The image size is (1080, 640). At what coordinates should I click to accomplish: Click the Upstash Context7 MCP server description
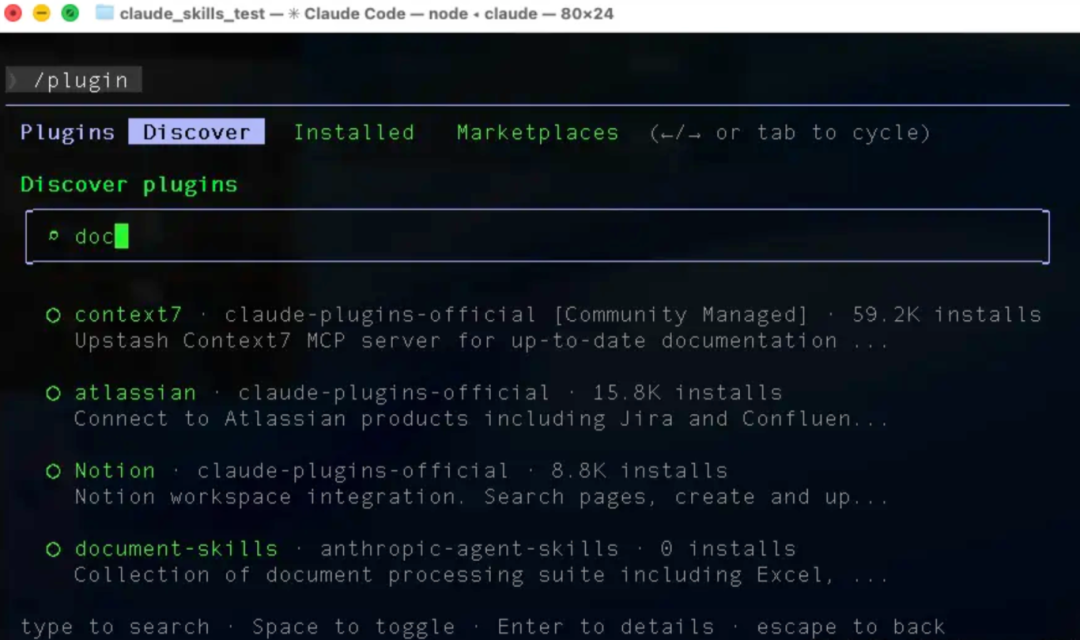[481, 340]
